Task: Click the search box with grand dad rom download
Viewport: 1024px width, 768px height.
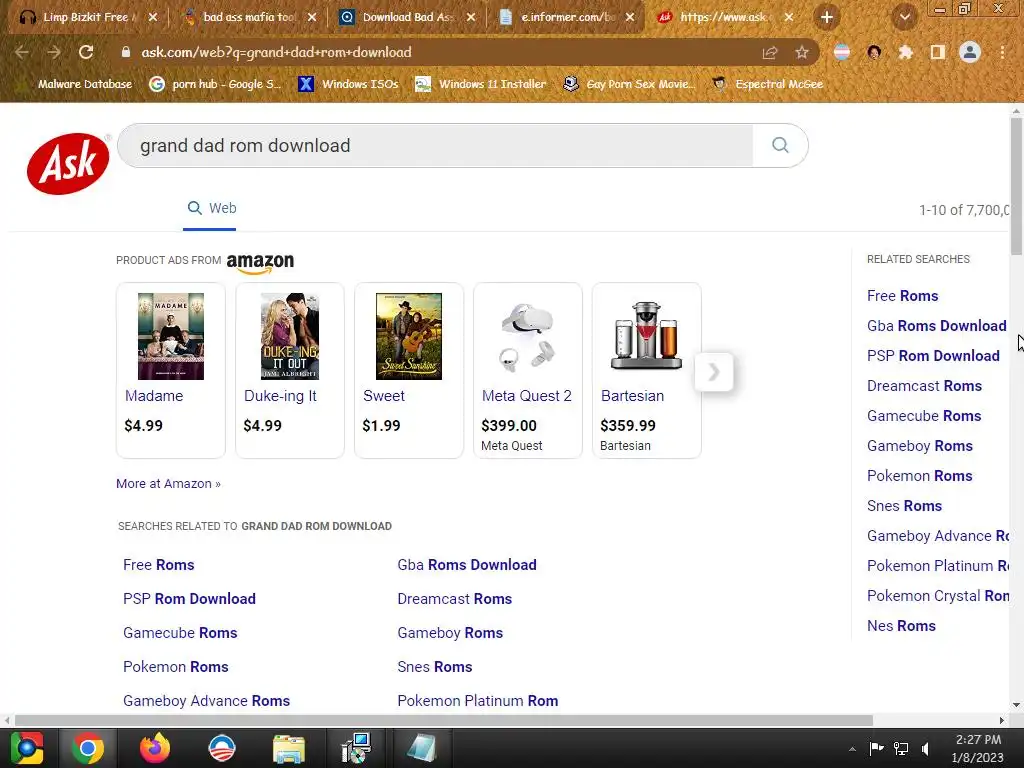Action: coord(435,145)
